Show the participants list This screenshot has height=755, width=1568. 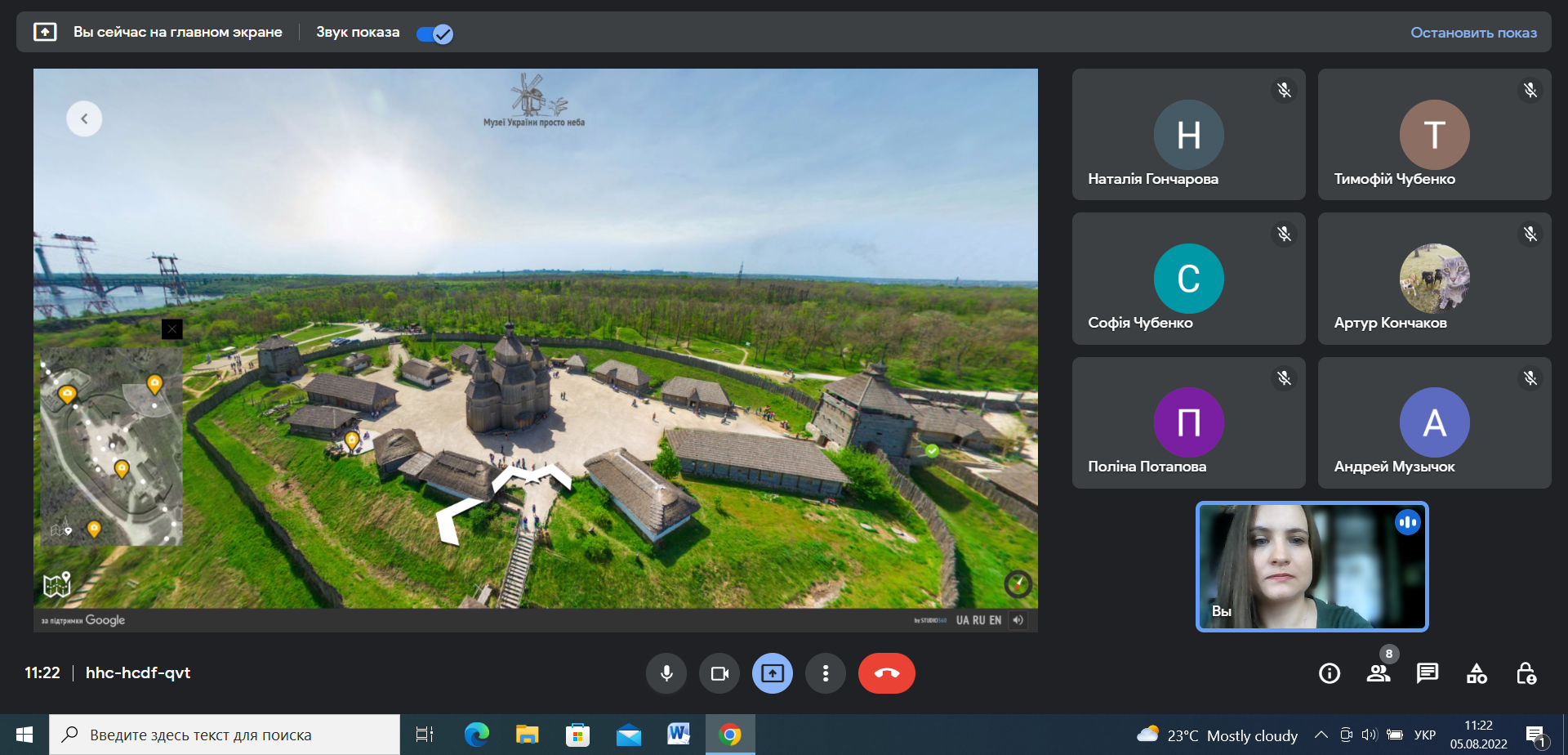pyautogui.click(x=1379, y=673)
